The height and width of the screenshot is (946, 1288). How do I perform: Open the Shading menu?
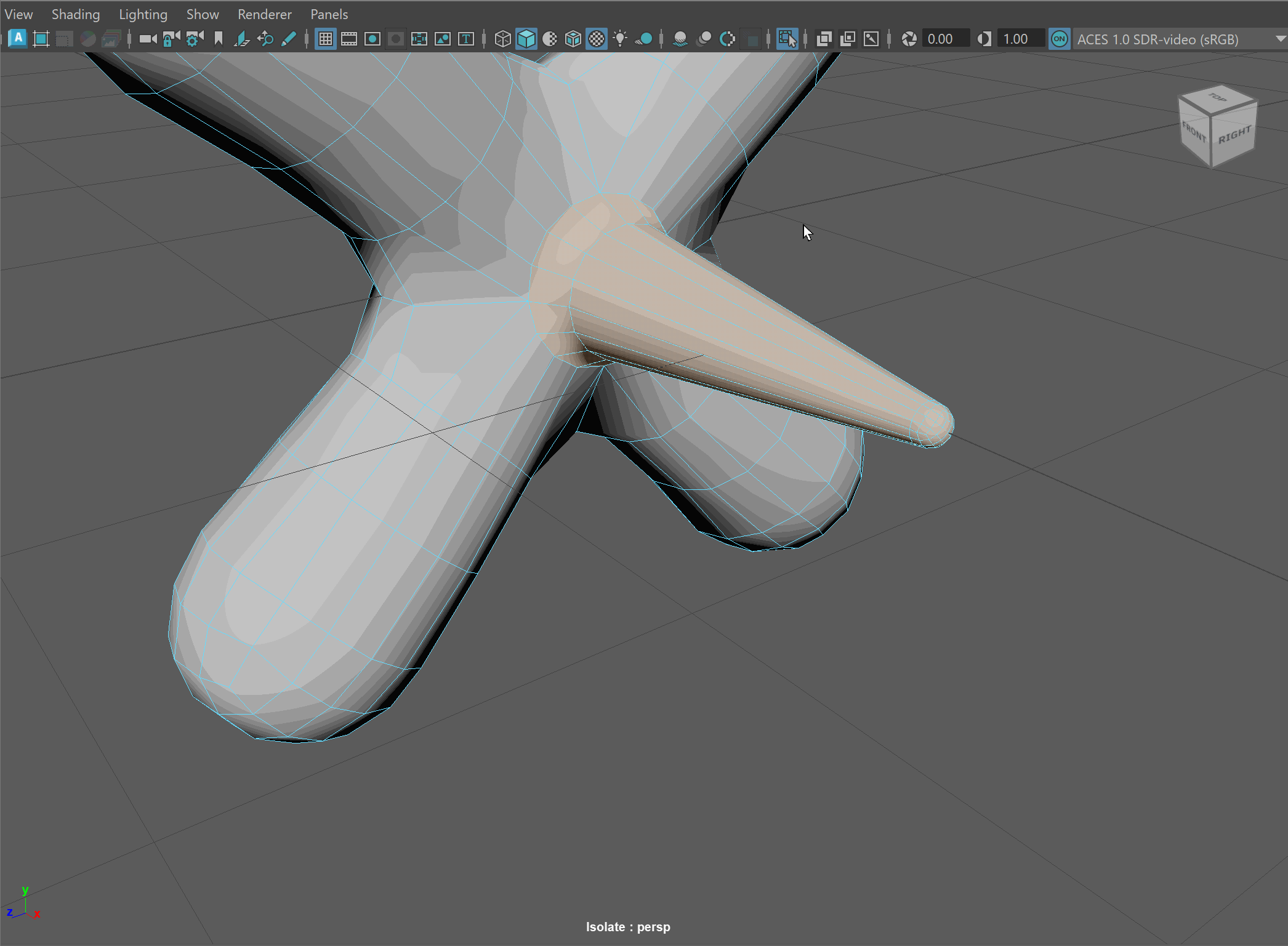tap(75, 14)
